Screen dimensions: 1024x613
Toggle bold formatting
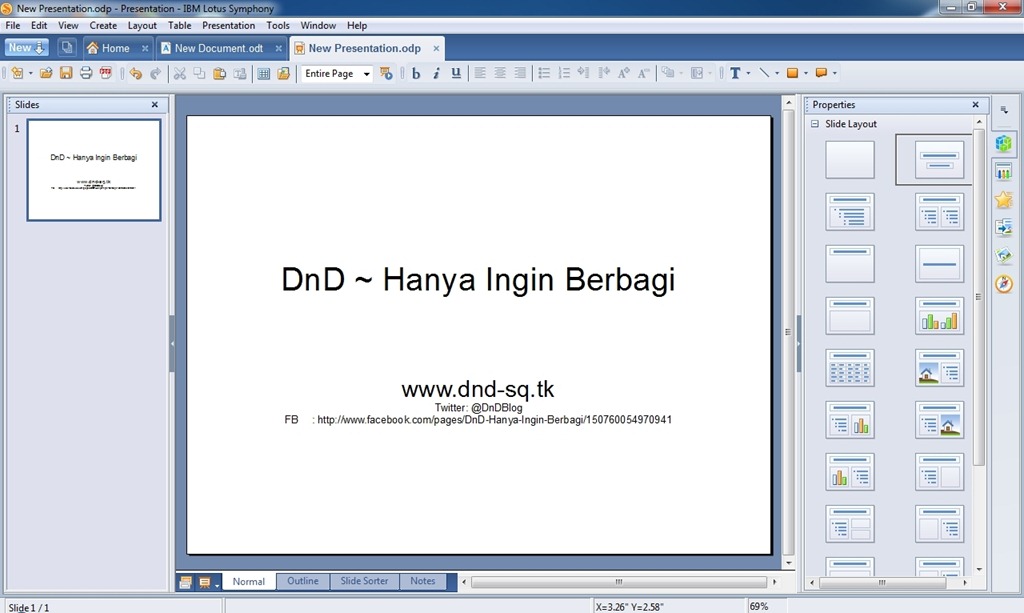416,73
